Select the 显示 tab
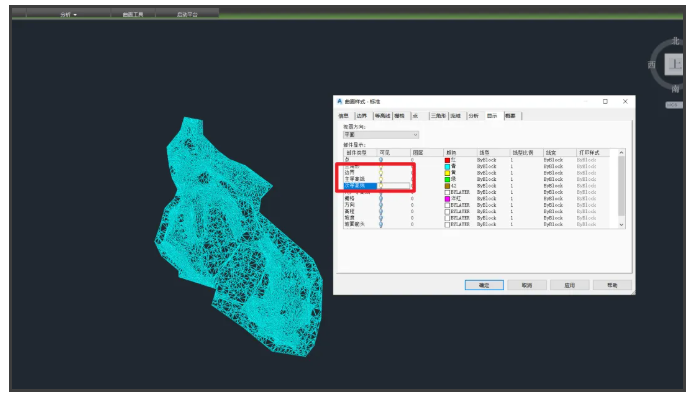Screen dimensions: 693x401 (x=492, y=116)
